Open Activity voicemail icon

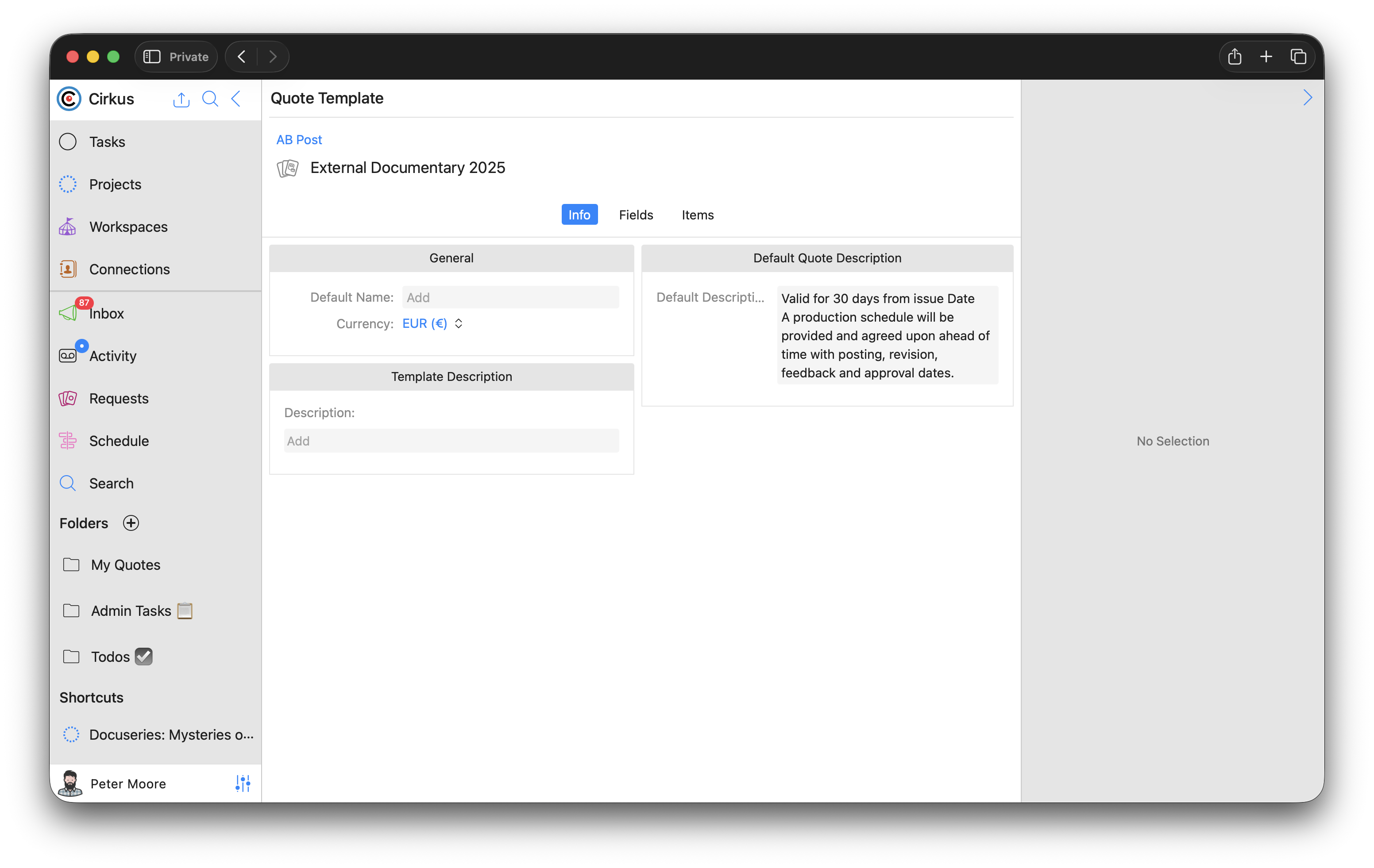click(67, 356)
